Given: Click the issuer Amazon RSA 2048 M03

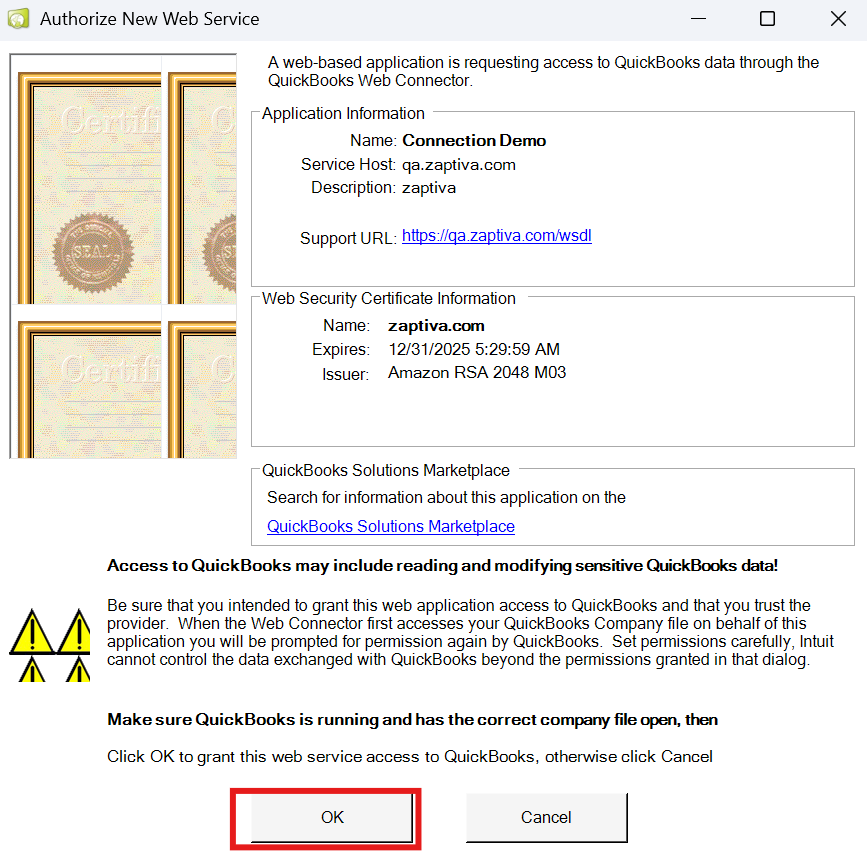Looking at the screenshot, I should click(477, 373).
